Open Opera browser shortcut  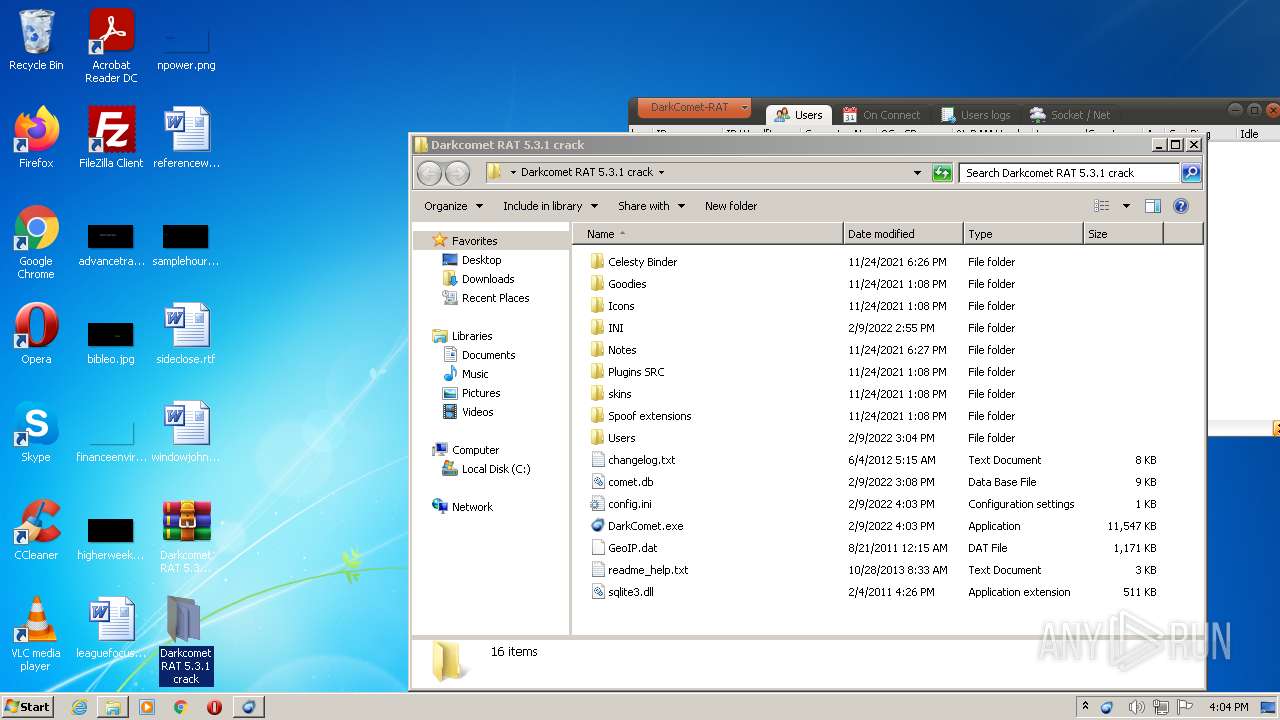click(36, 333)
